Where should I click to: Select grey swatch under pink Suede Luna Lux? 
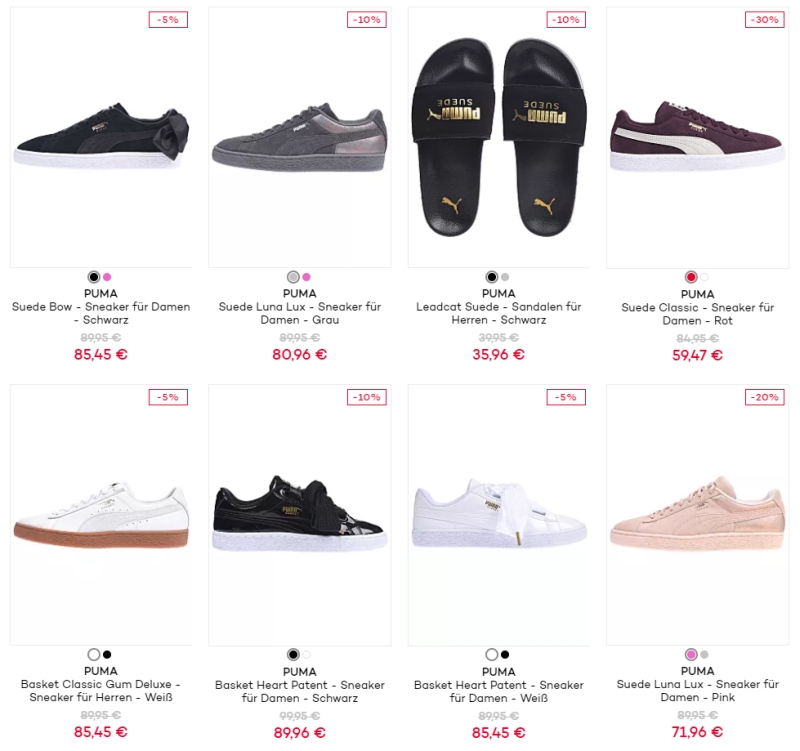pos(704,655)
